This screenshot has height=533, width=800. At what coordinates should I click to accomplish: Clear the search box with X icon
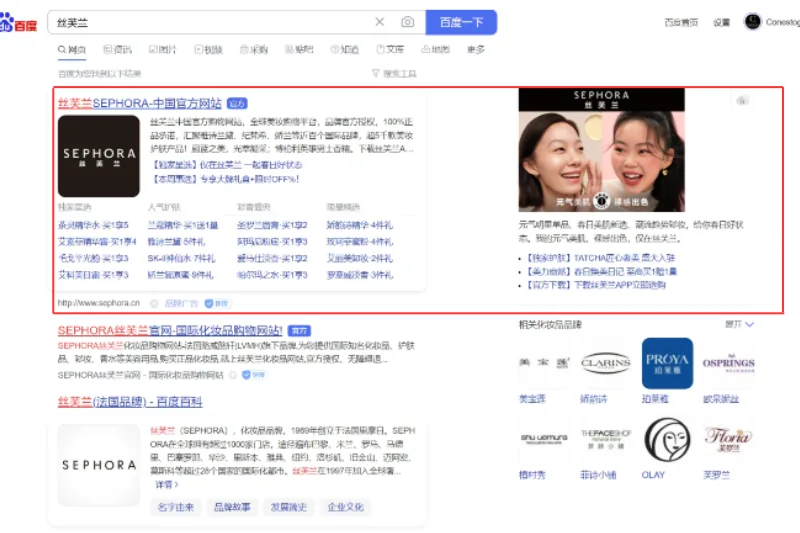point(380,22)
